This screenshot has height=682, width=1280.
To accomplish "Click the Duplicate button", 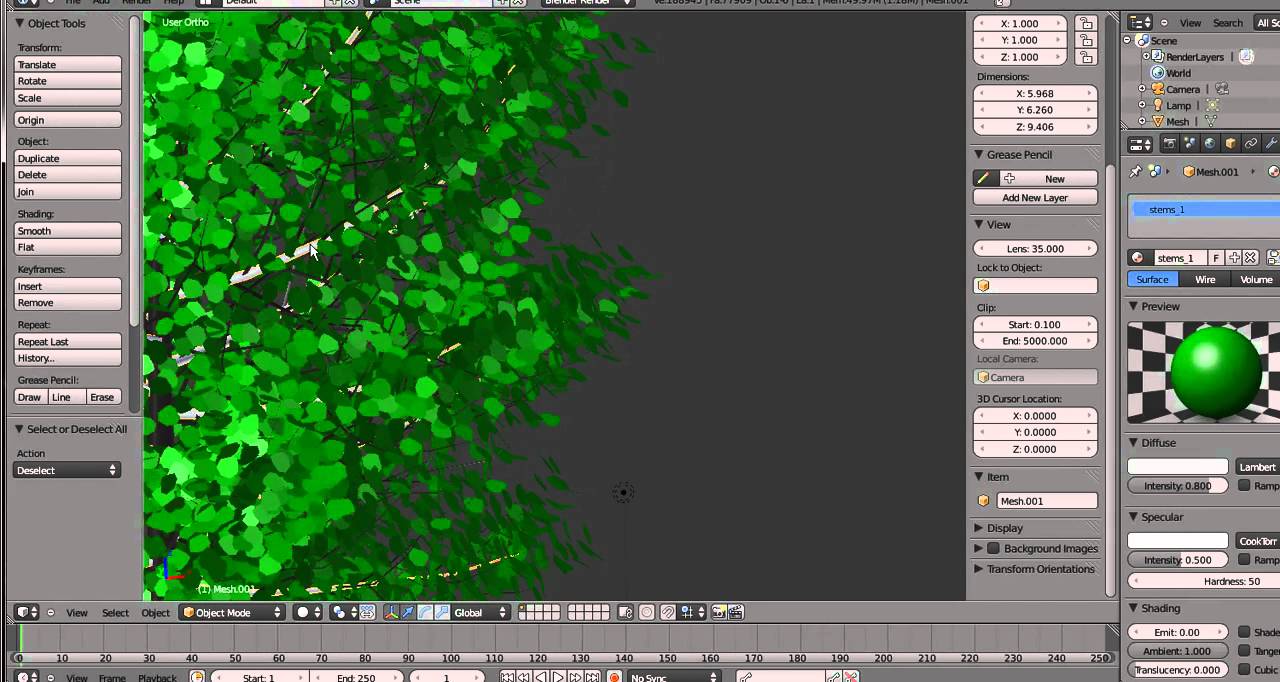I will [x=68, y=158].
